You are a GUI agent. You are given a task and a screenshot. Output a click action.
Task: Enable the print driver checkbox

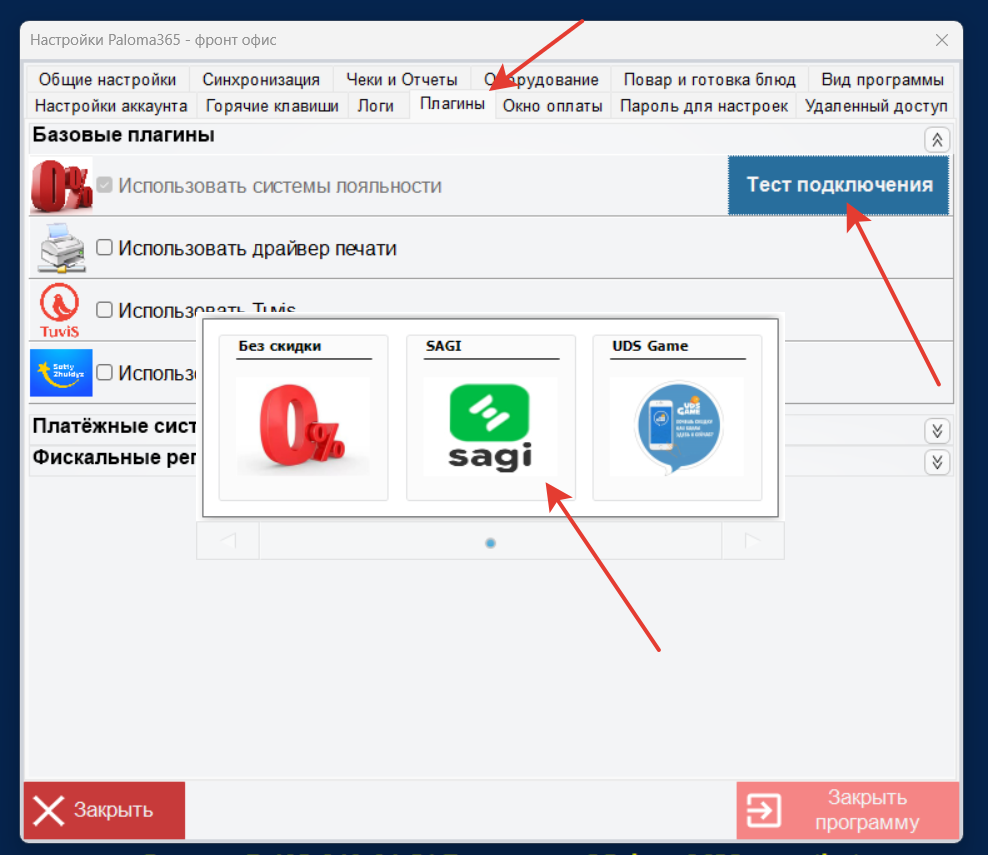105,248
